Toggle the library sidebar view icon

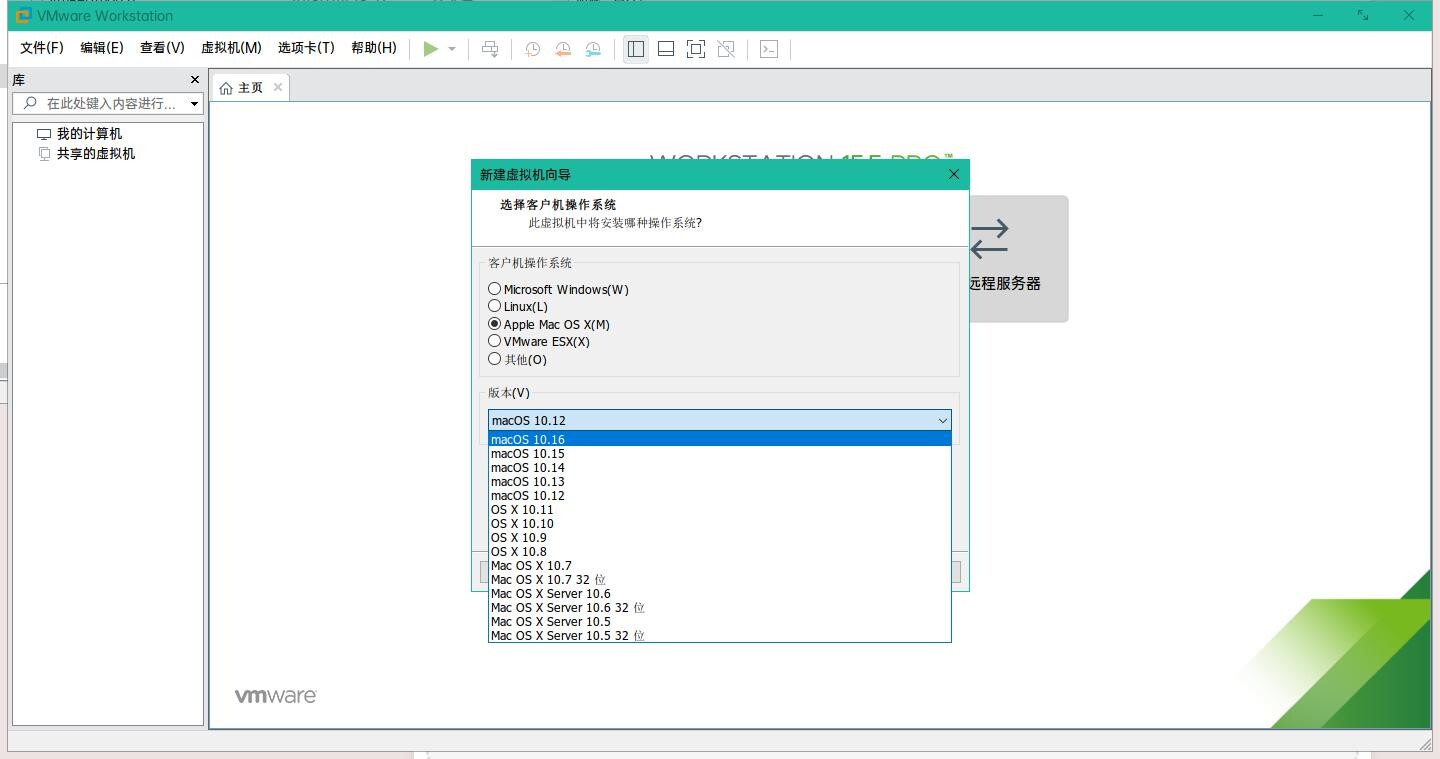click(635, 49)
